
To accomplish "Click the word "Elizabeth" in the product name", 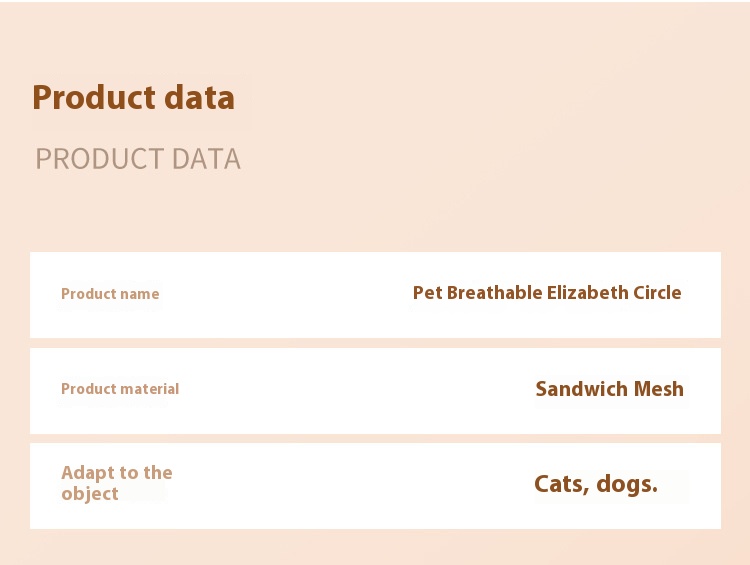I will tap(587, 293).
